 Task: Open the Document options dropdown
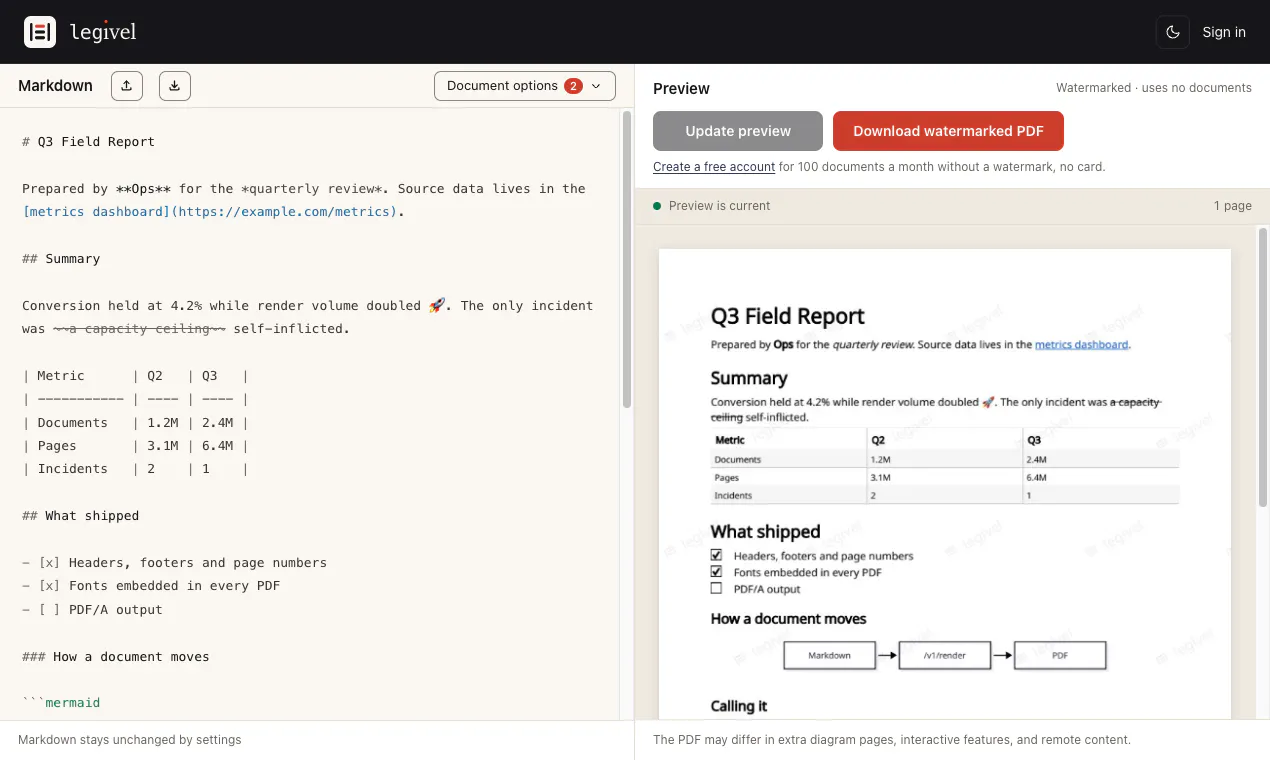[525, 86]
